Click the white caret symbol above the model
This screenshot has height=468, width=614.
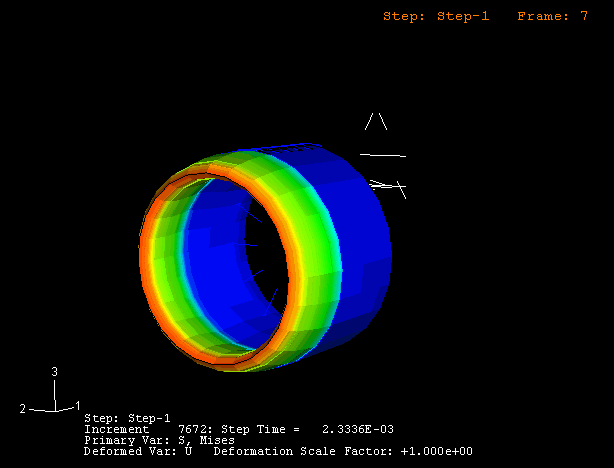pyautogui.click(x=376, y=121)
